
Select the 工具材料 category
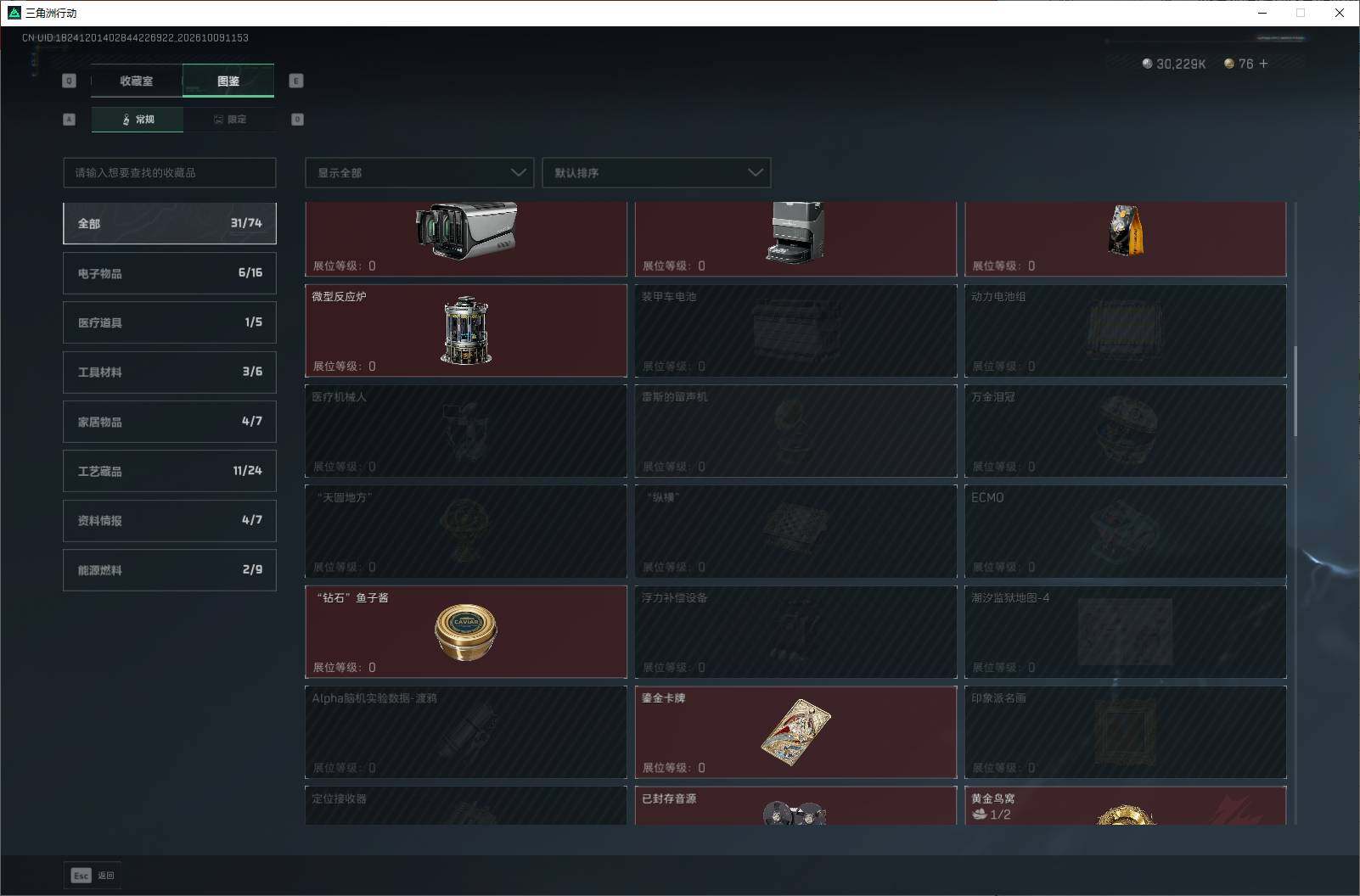170,372
